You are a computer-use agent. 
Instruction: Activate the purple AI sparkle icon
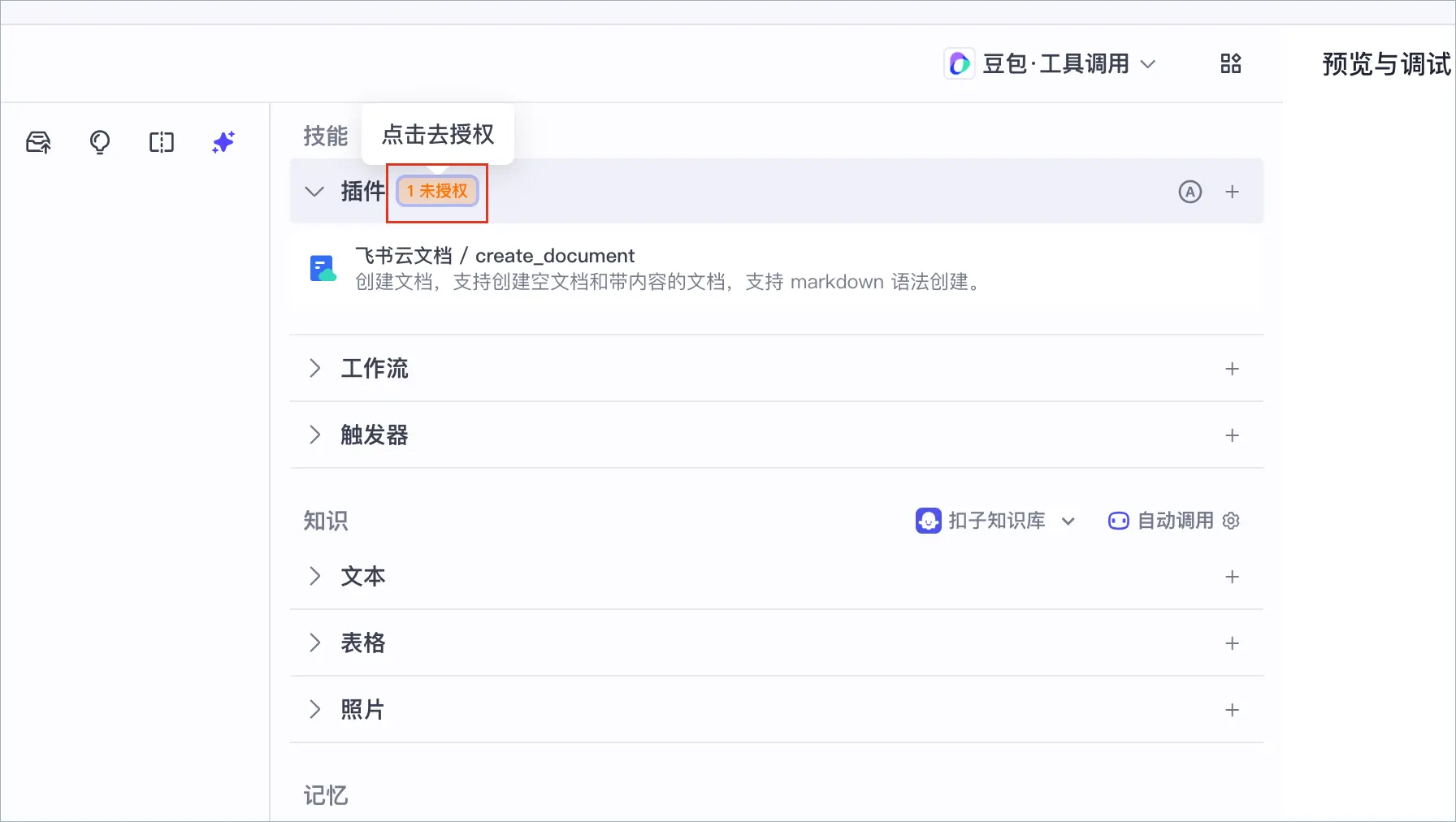[223, 142]
